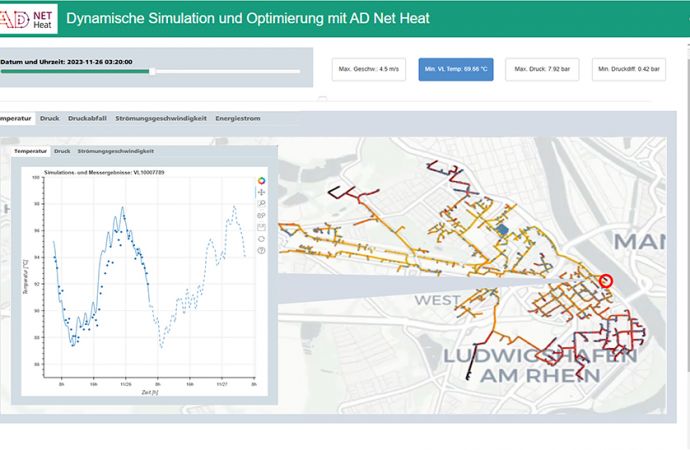Click the Datum und Uhrzeit label text
The width and height of the screenshot is (690, 450).
click(66, 62)
